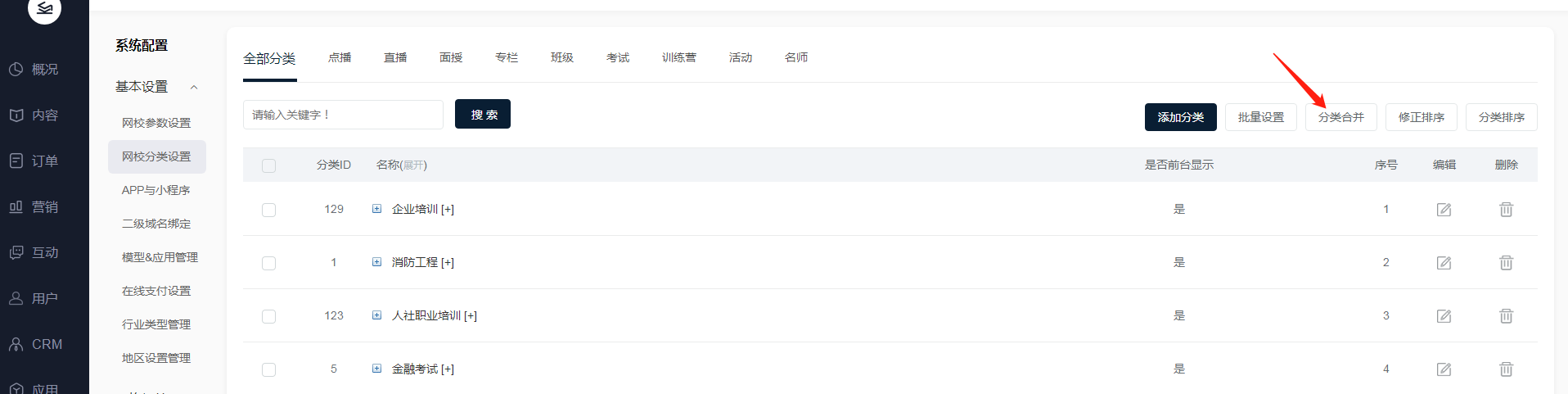Click the edit icon for 金融考试 row
This screenshot has width=1568, height=394.
pos(1444,369)
